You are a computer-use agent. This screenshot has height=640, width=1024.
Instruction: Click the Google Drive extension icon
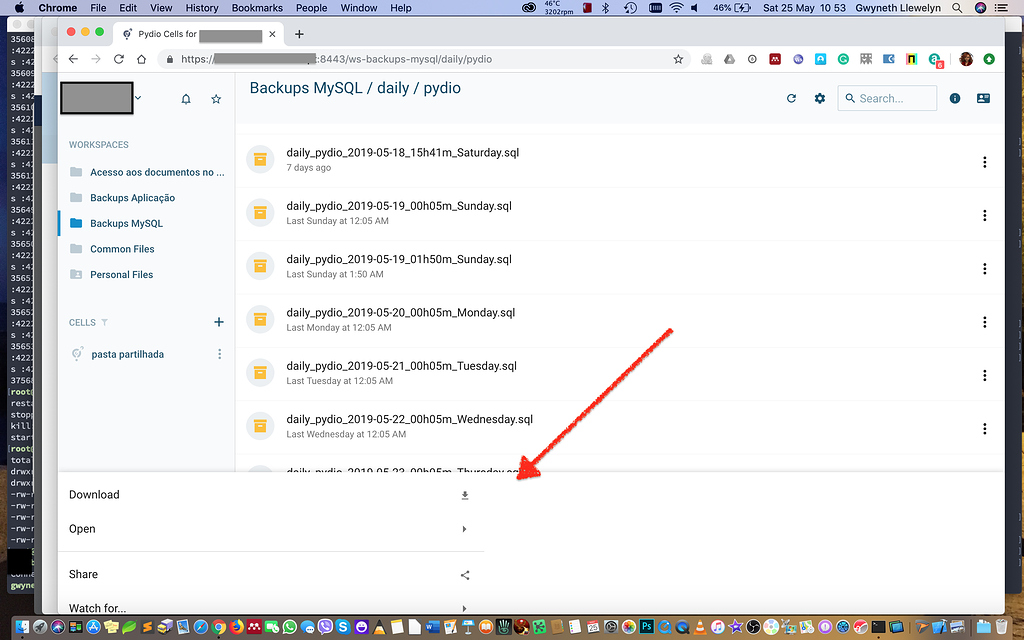[729, 59]
